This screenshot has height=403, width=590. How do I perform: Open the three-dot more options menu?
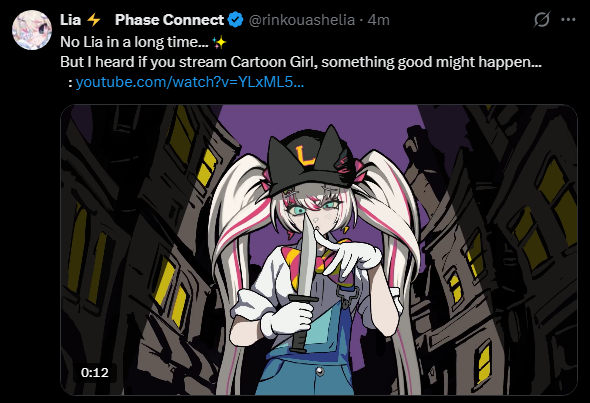pyautogui.click(x=568, y=20)
